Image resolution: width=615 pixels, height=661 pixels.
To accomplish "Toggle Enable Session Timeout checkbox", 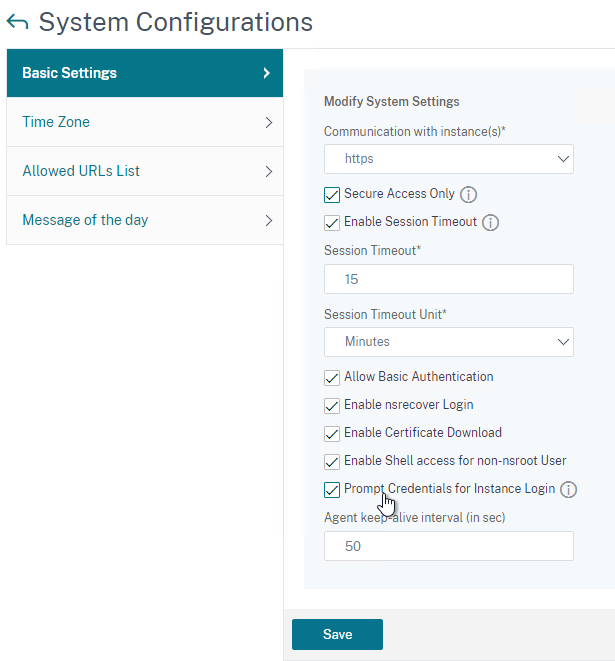I will (x=332, y=223).
